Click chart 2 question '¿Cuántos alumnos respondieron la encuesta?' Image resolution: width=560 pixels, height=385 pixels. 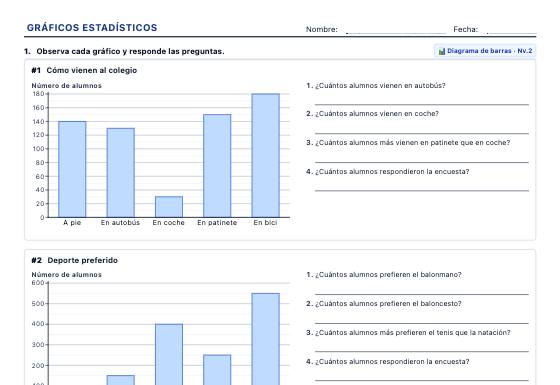tap(392, 362)
